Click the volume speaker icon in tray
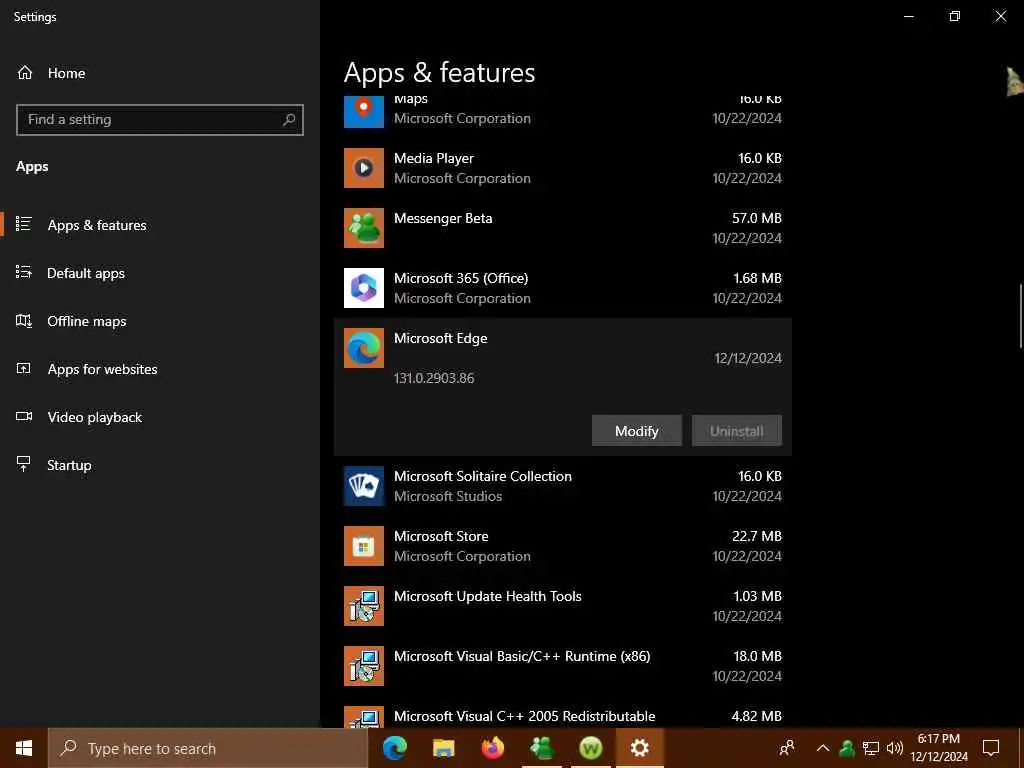This screenshot has height=768, width=1024. point(895,748)
